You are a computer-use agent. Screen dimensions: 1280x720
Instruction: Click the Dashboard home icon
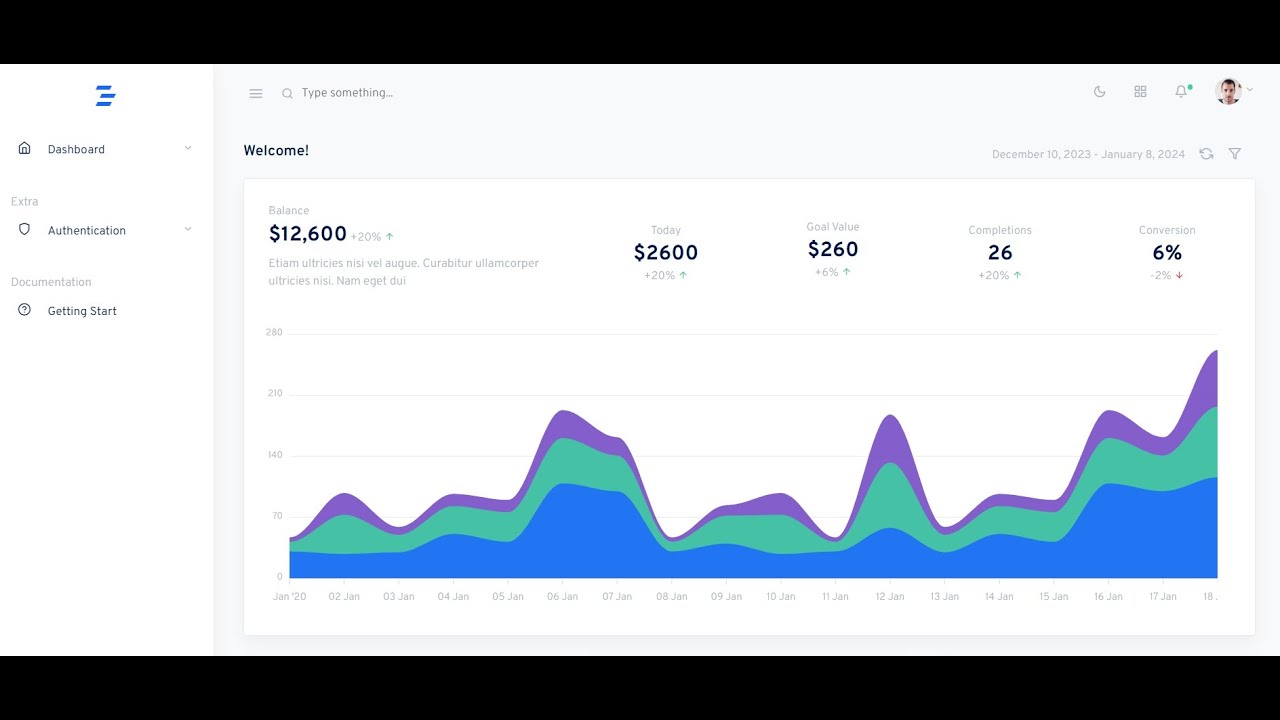25,148
